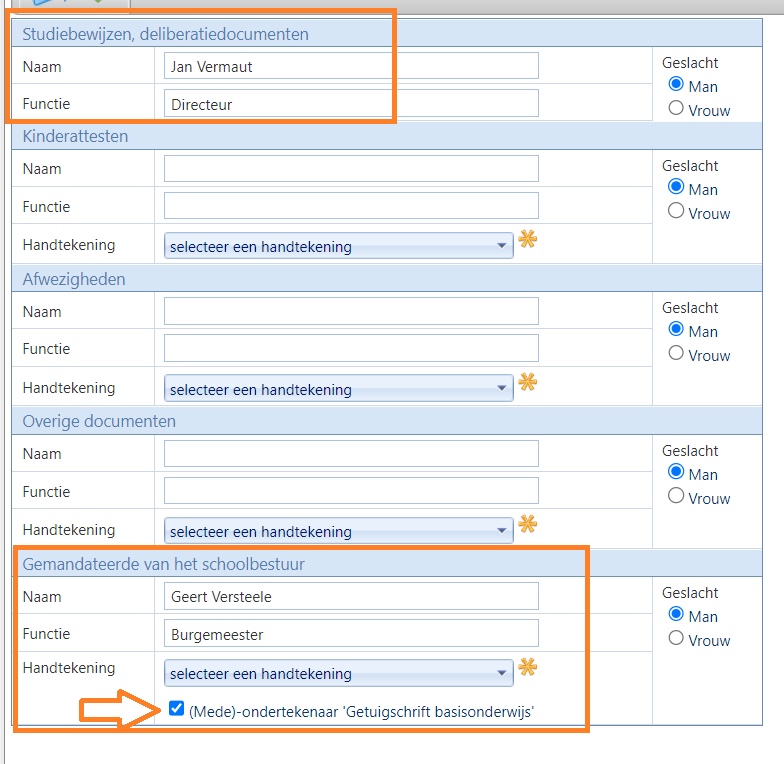This screenshot has height=764, width=784.
Task: Open Gemandateerde handtekening dropdown
Action: [x=338, y=673]
